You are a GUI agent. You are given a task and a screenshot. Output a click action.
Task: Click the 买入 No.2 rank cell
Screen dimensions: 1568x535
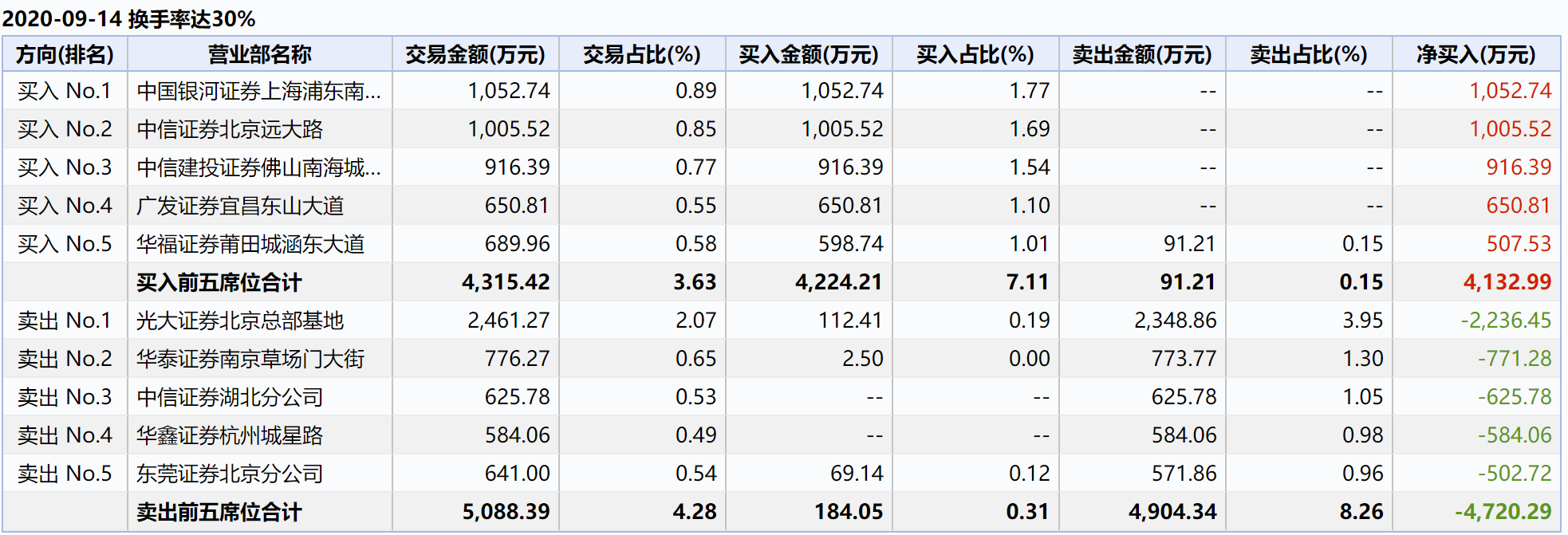click(65, 129)
